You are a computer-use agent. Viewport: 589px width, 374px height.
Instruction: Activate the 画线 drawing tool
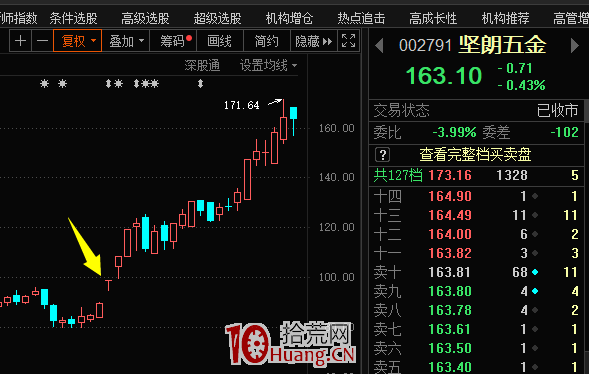[220, 41]
